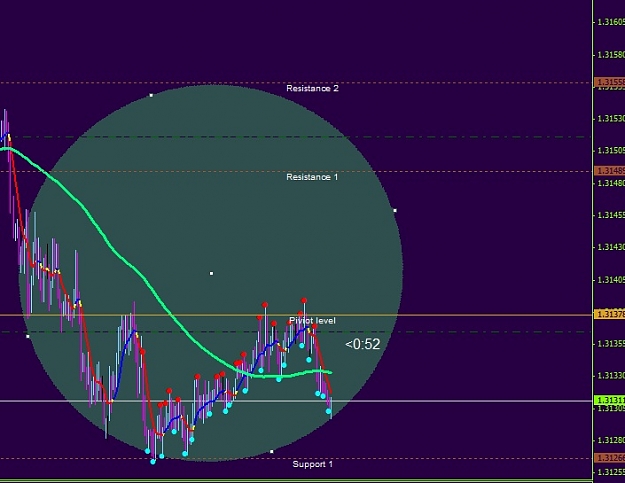The image size is (625, 483).
Task: Select the ellipse's right edge handle
Action: pyautogui.click(x=395, y=210)
